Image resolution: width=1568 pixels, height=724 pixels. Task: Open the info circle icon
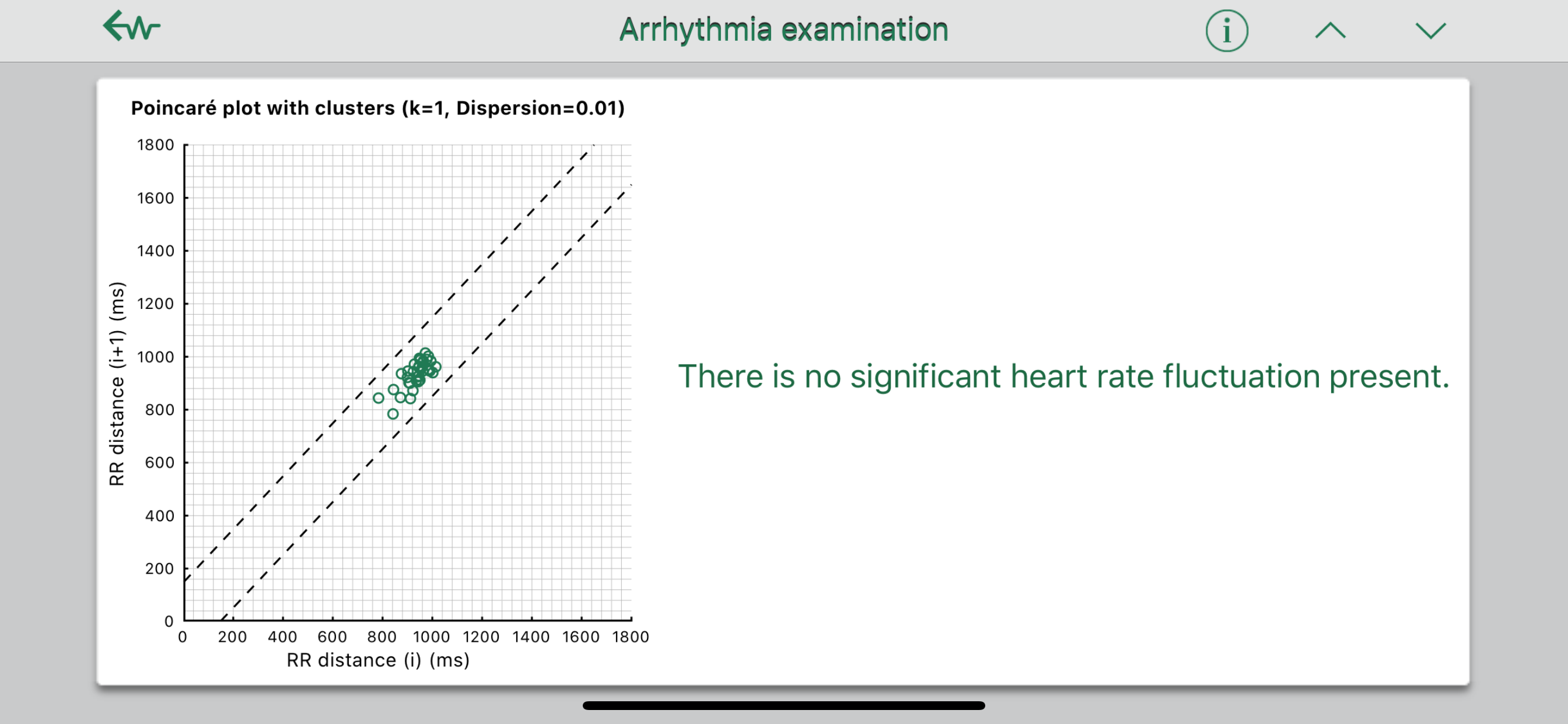[x=1227, y=30]
